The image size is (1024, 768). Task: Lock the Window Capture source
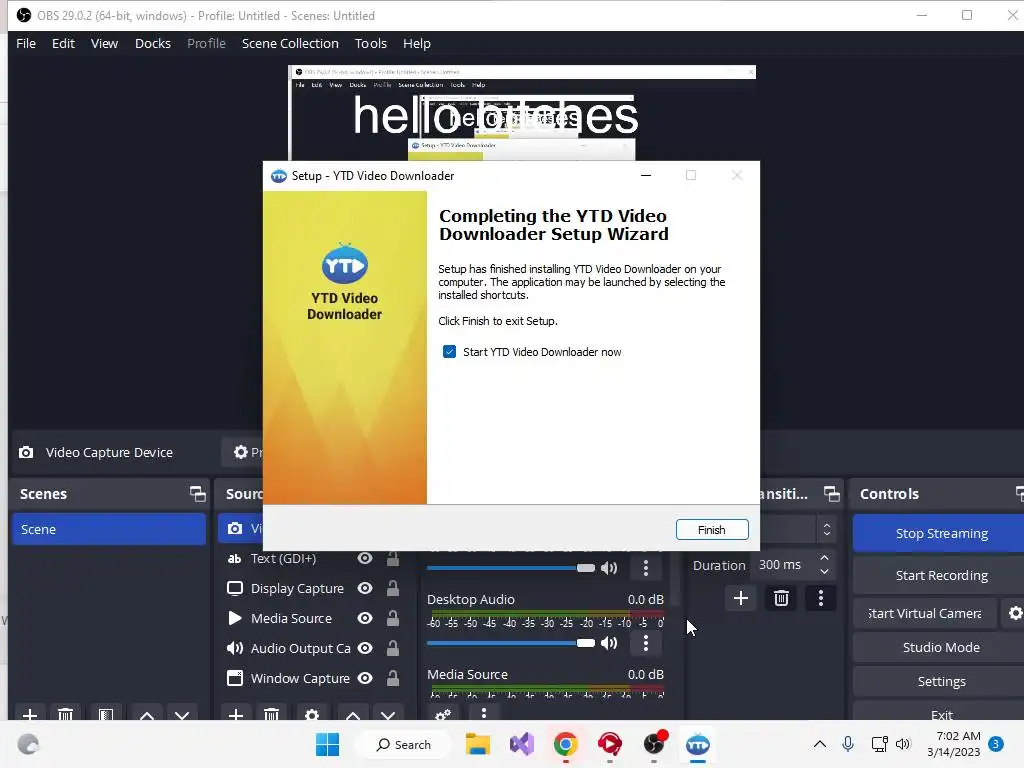point(392,679)
